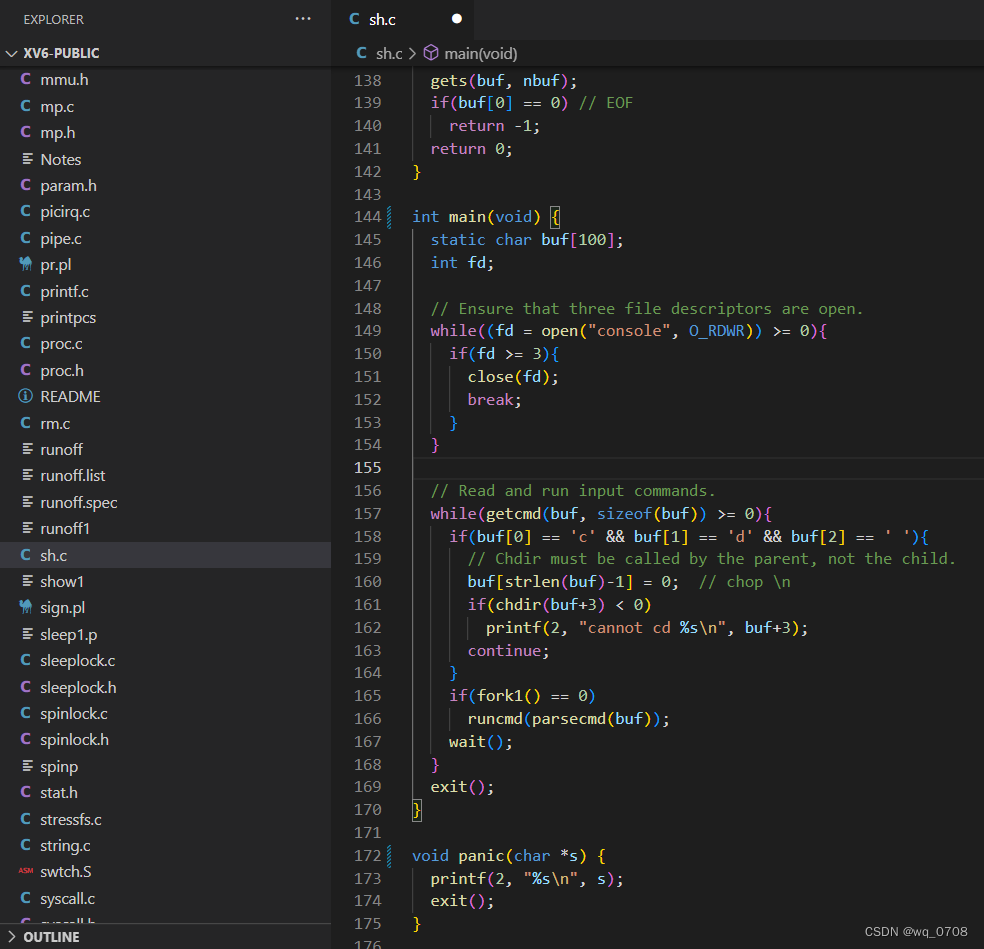Click the '// Read and run input commands.' comment
This screenshot has height=949, width=984.
(572, 491)
